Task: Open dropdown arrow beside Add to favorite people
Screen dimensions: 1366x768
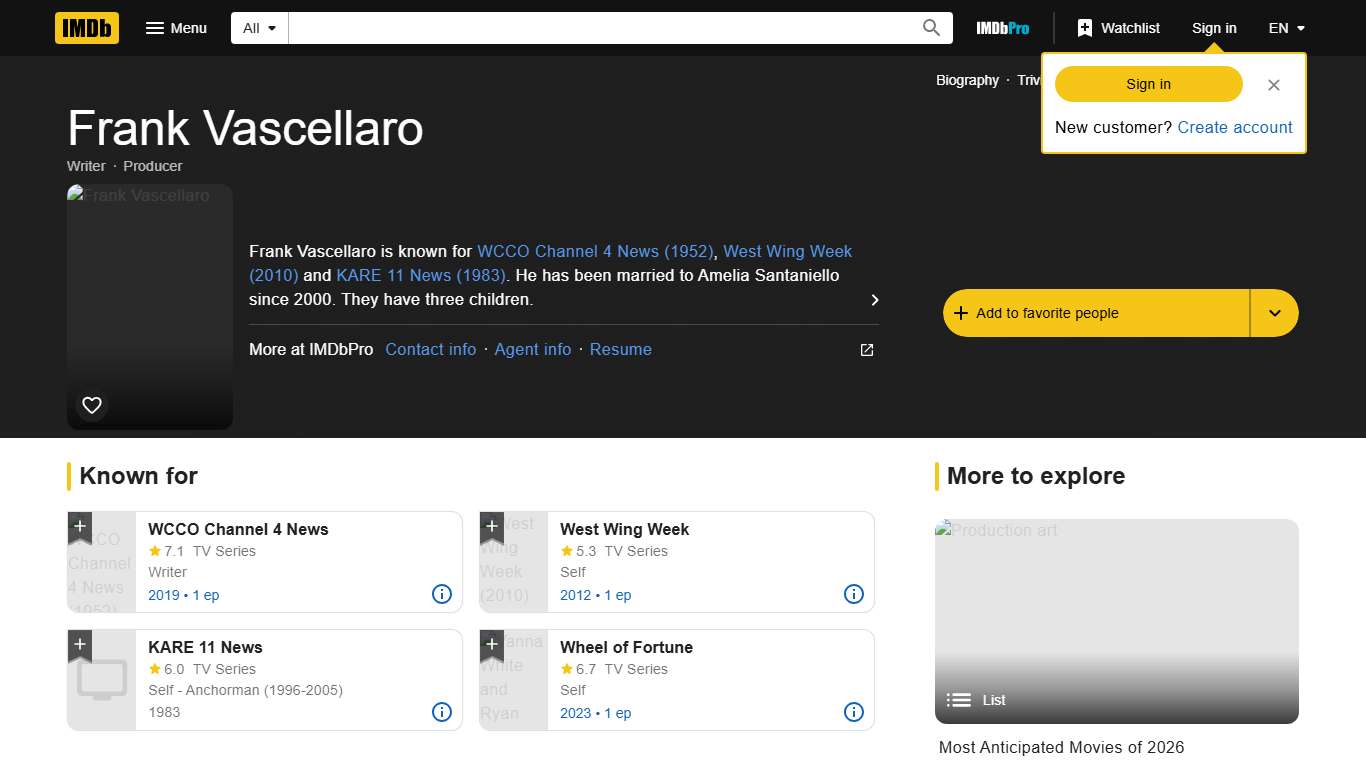Action: [1274, 312]
